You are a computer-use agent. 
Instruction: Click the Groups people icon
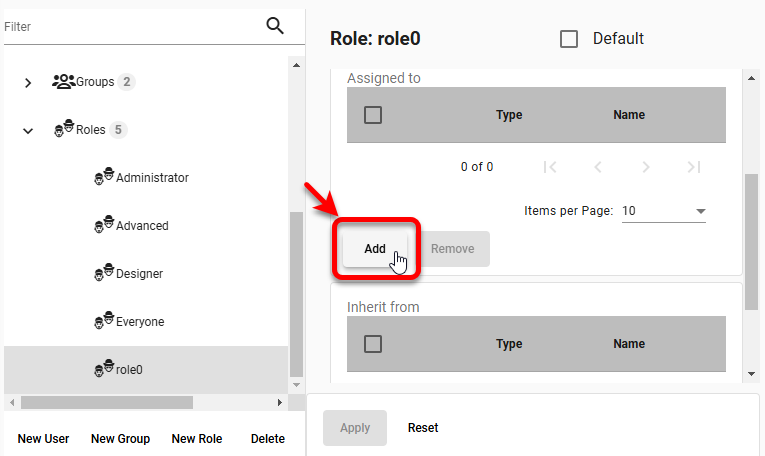point(64,82)
